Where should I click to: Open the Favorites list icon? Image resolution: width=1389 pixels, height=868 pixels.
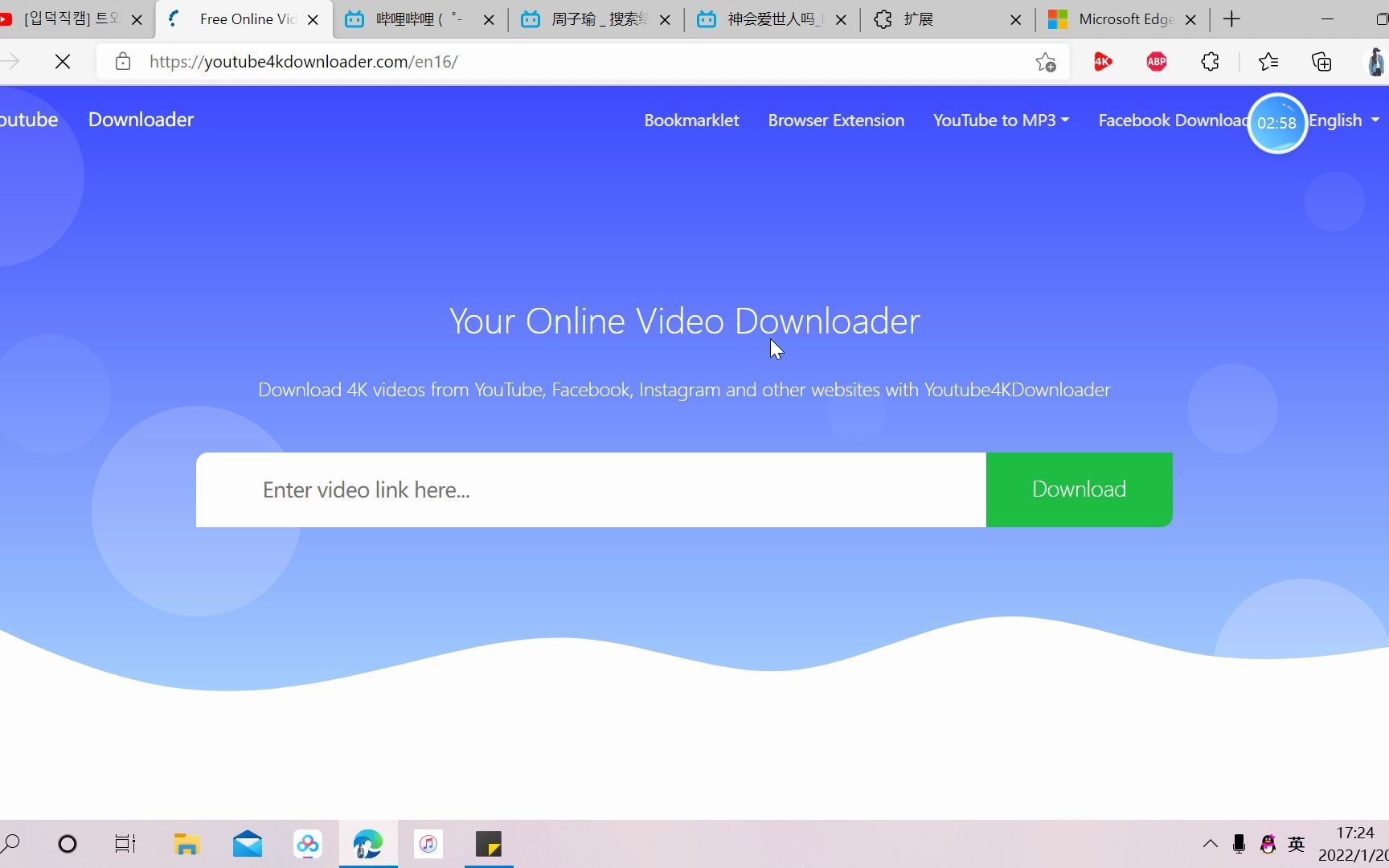coord(1268,62)
